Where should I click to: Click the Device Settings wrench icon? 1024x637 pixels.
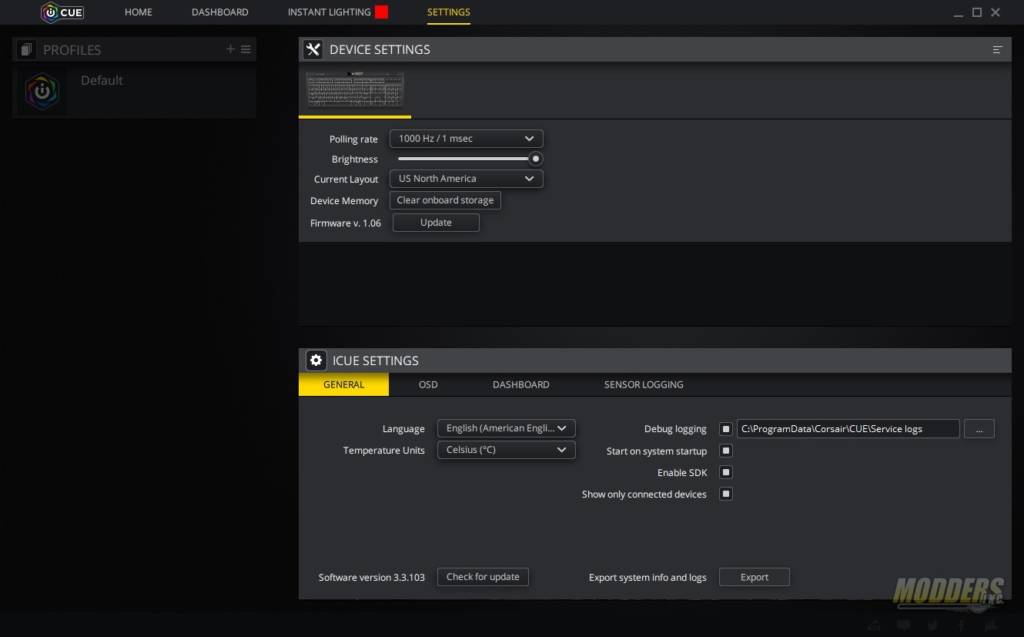coord(313,50)
